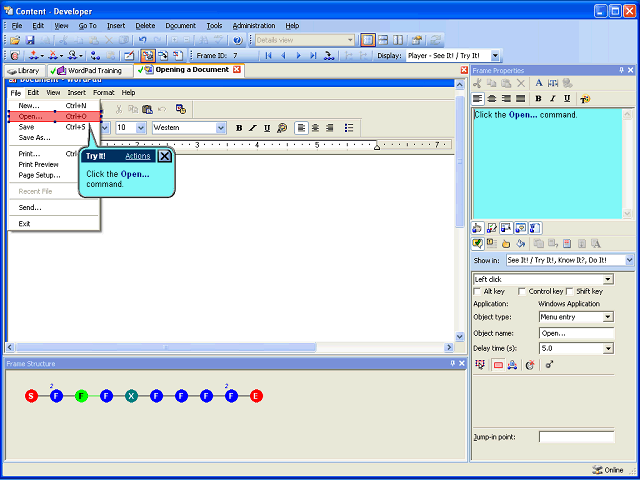Justify bubble text in Frame Properties
This screenshot has height=480, width=640.
pos(520,98)
